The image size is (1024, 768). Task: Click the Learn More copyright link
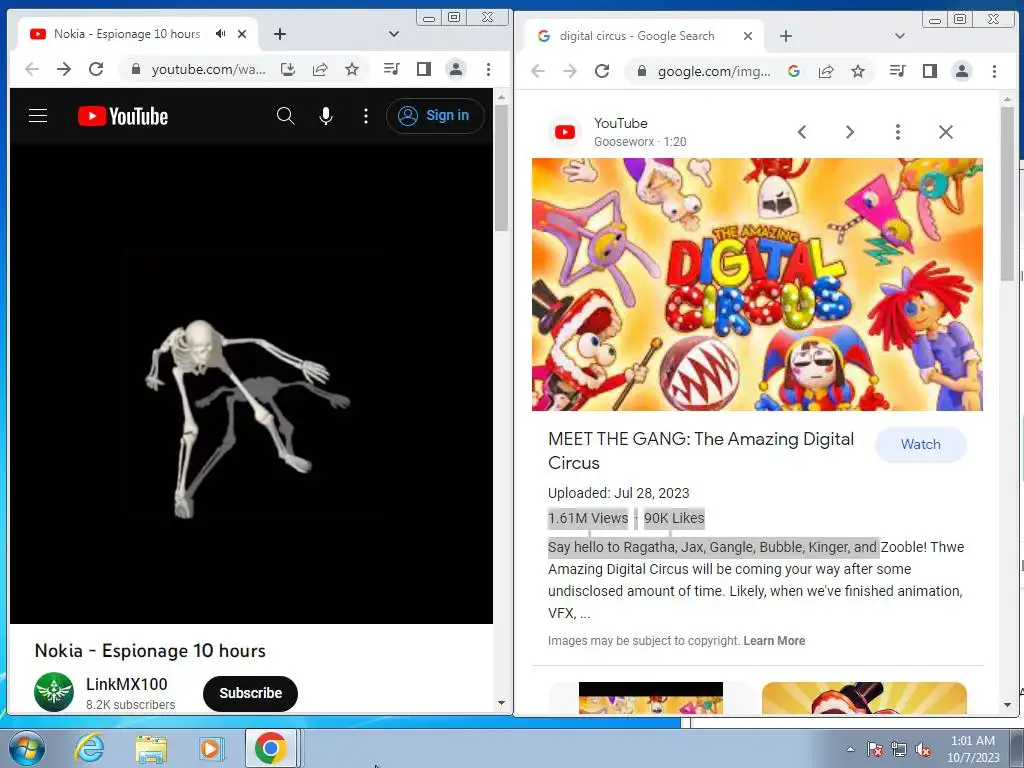coord(774,641)
